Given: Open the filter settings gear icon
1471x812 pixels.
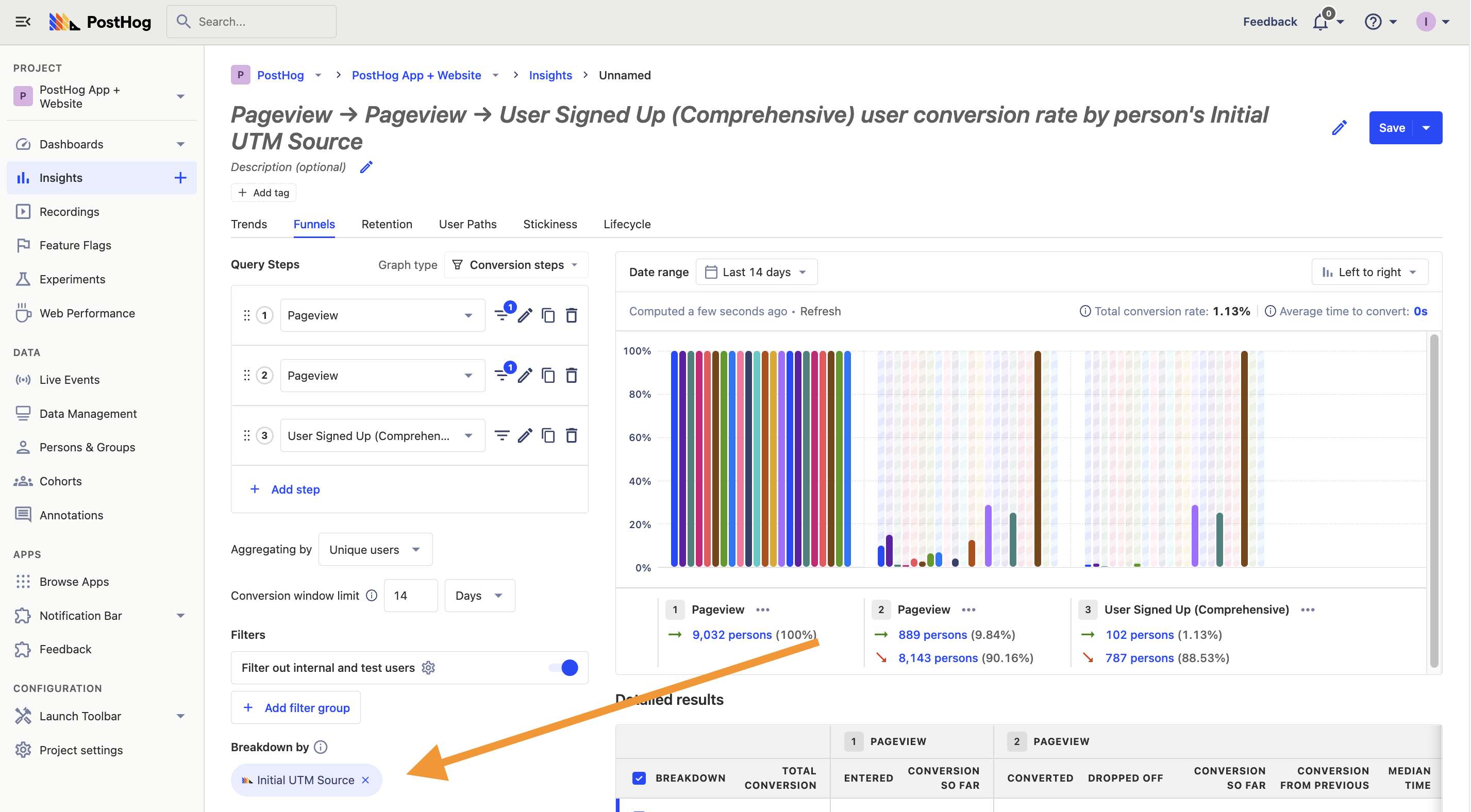Looking at the screenshot, I should click(x=428, y=668).
